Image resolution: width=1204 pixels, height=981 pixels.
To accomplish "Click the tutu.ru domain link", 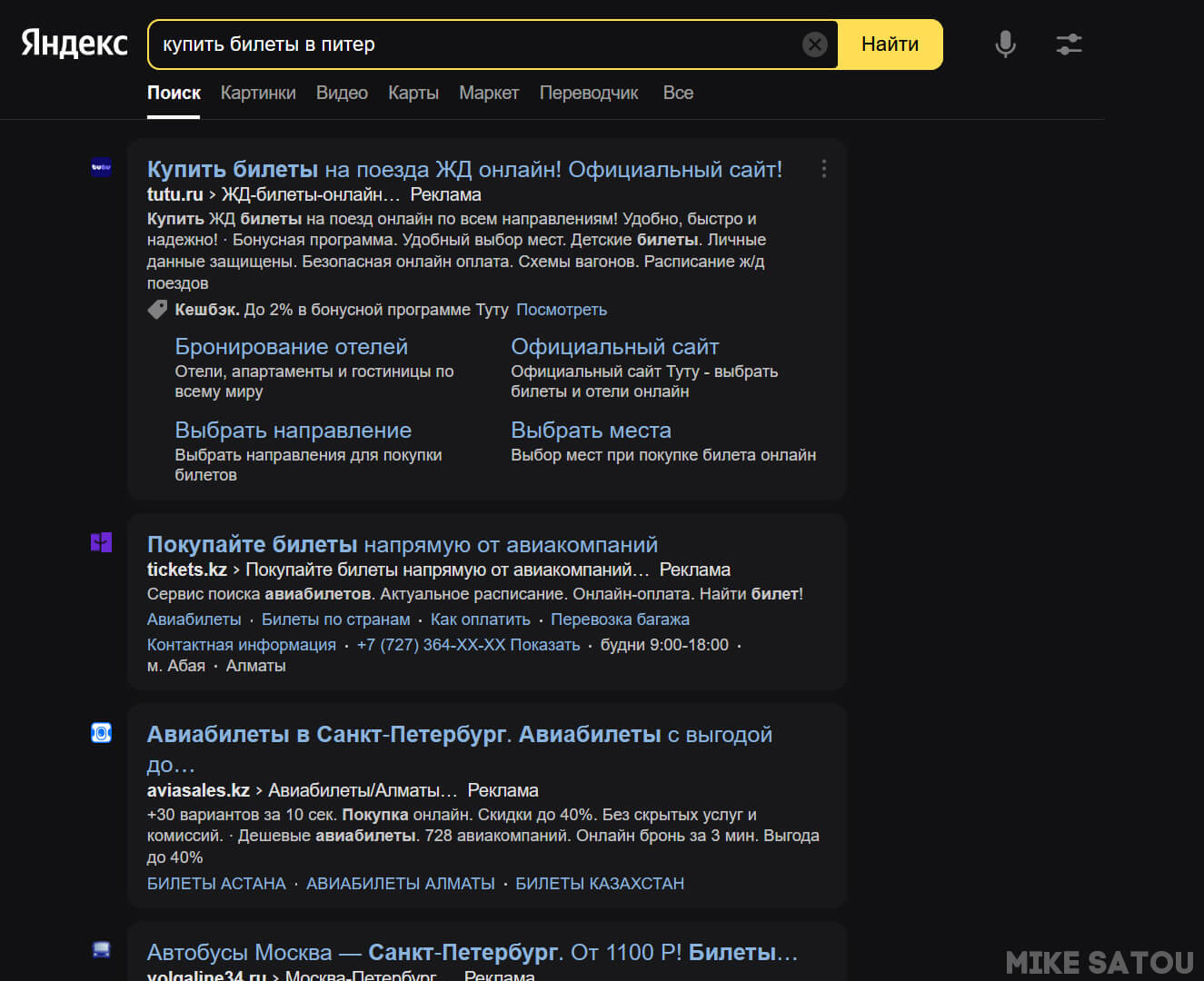I will tap(175, 194).
